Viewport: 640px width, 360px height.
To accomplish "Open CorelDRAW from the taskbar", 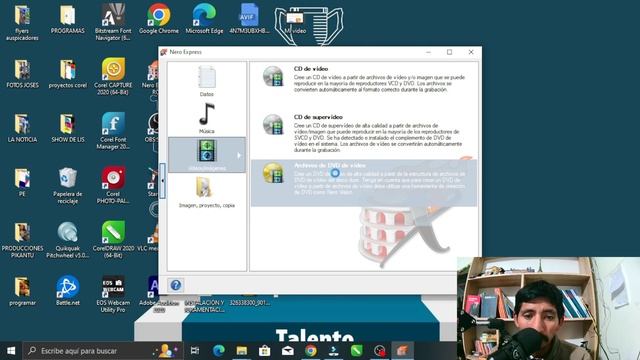I will click(x=356, y=351).
